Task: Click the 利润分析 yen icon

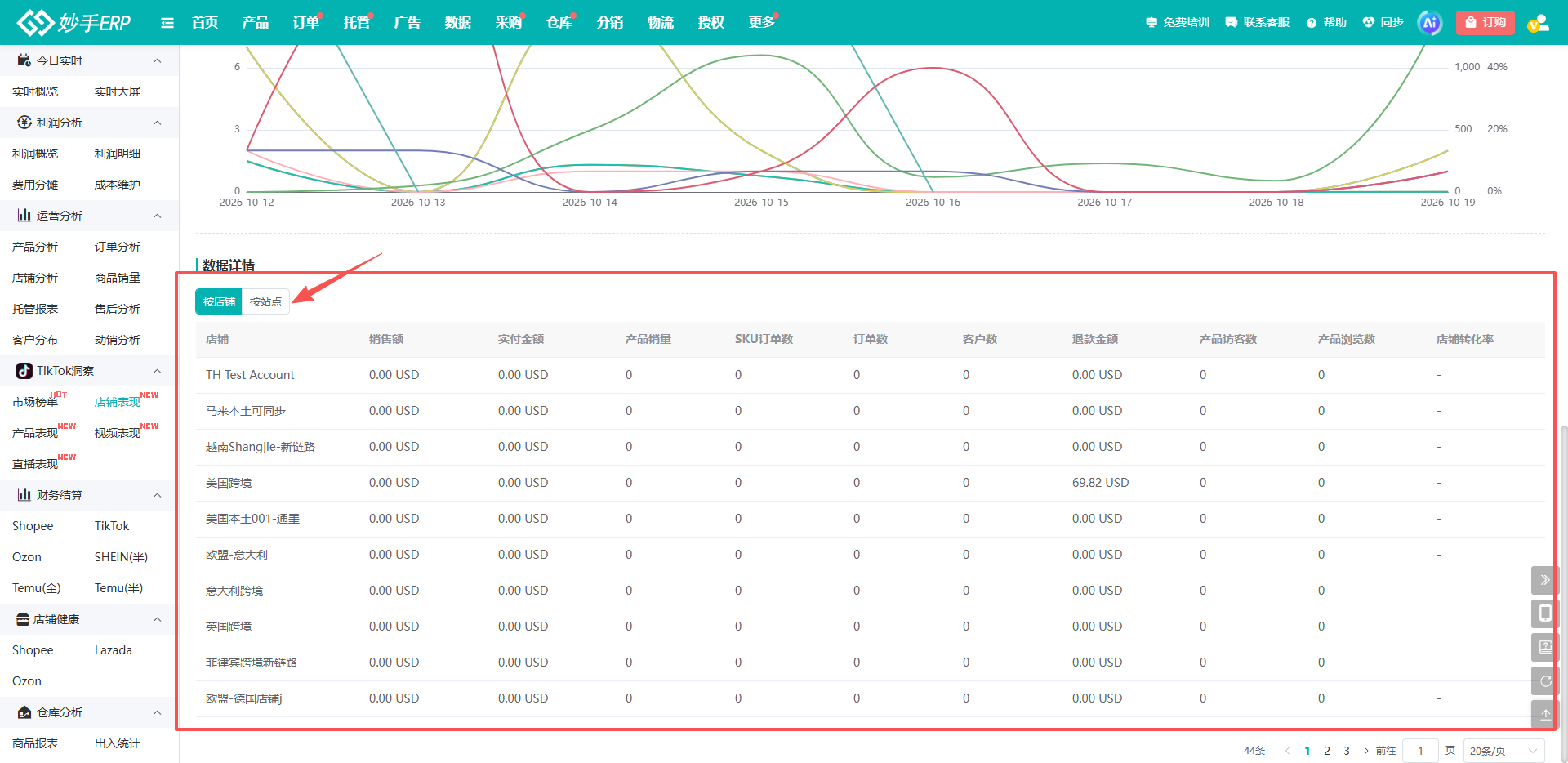Action: [x=24, y=123]
